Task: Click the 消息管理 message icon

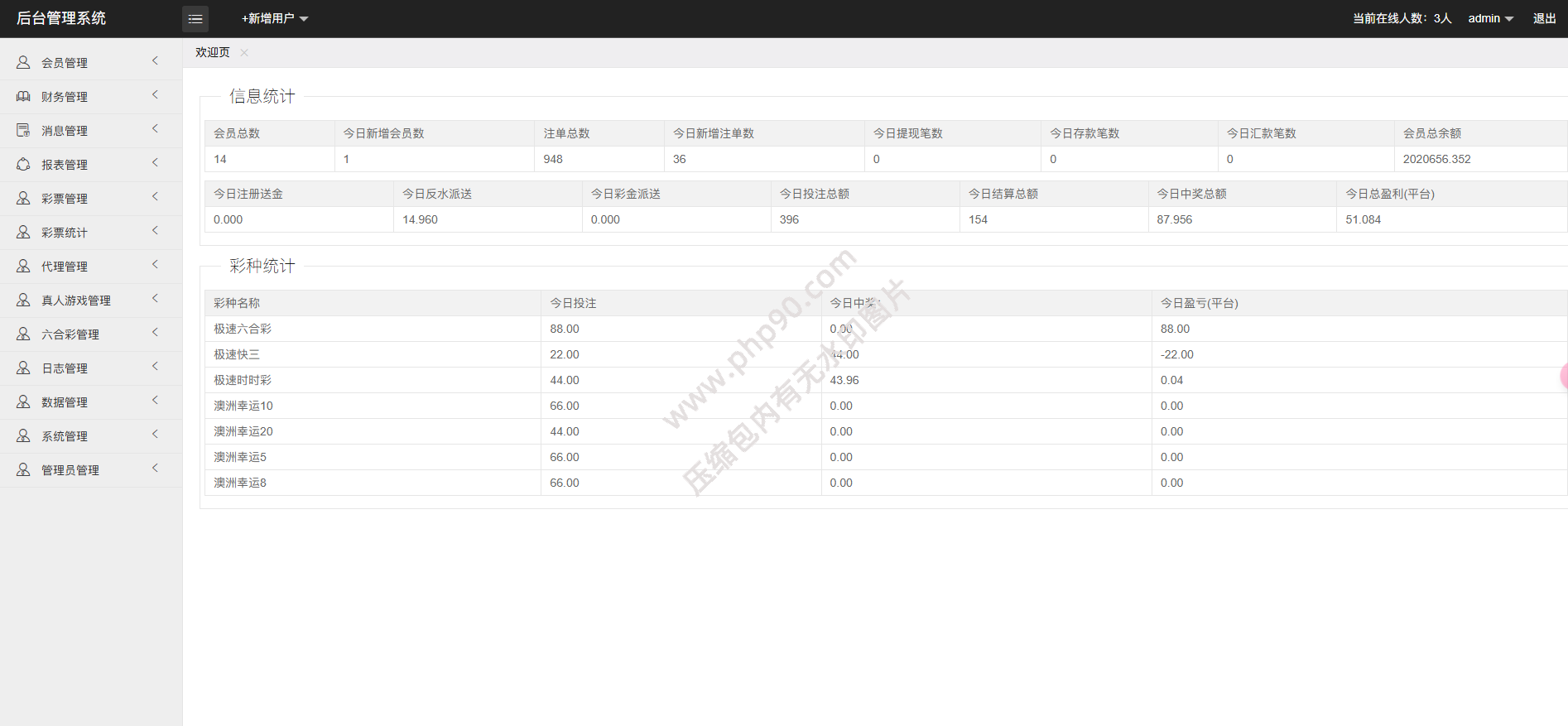Action: (x=23, y=130)
